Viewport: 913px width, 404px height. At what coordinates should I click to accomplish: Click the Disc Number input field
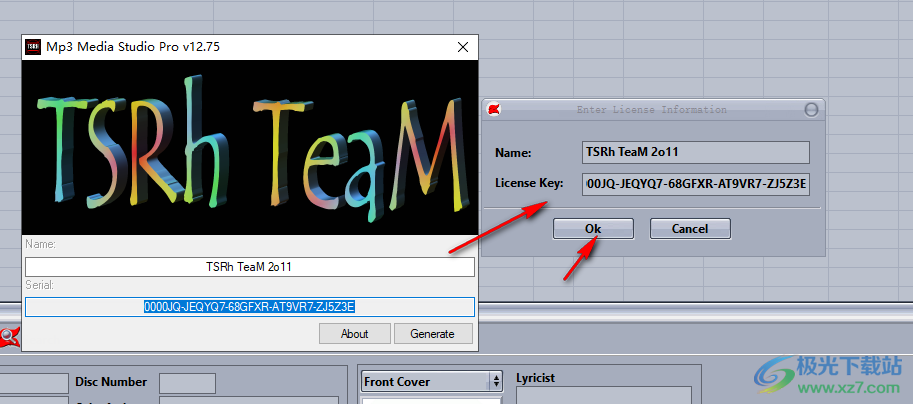(187, 383)
